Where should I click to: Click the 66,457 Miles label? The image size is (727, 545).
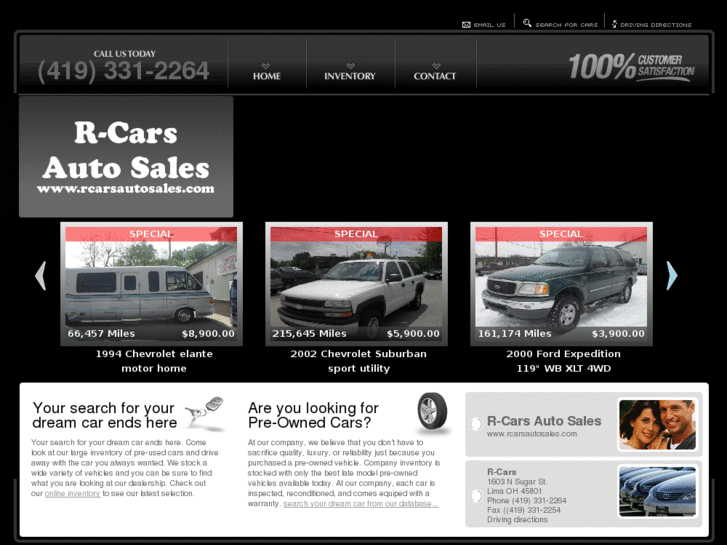pos(101,333)
